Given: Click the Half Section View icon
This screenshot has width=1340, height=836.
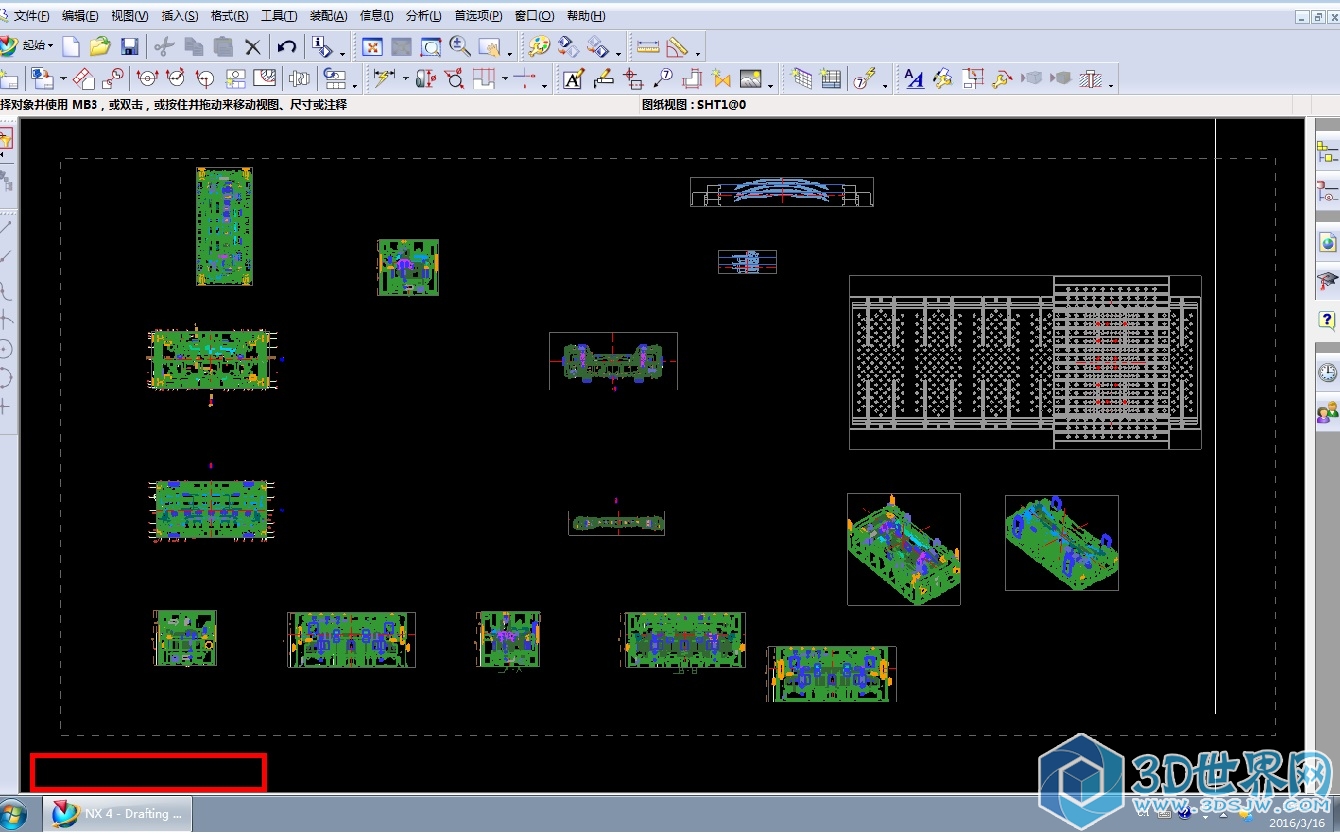Looking at the screenshot, I should (176, 78).
